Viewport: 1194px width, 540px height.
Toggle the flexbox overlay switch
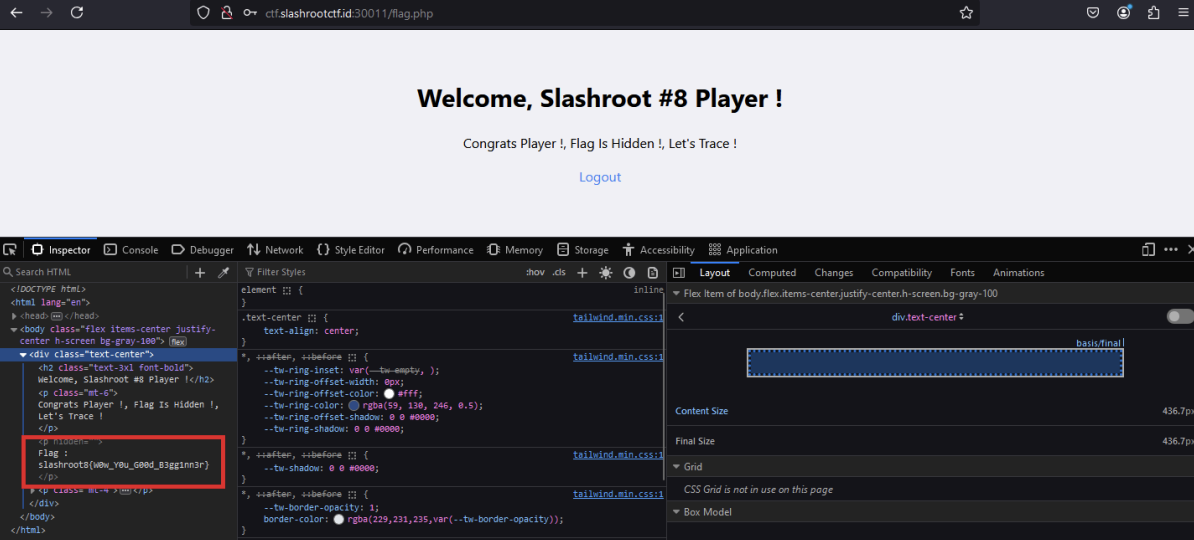click(1180, 317)
